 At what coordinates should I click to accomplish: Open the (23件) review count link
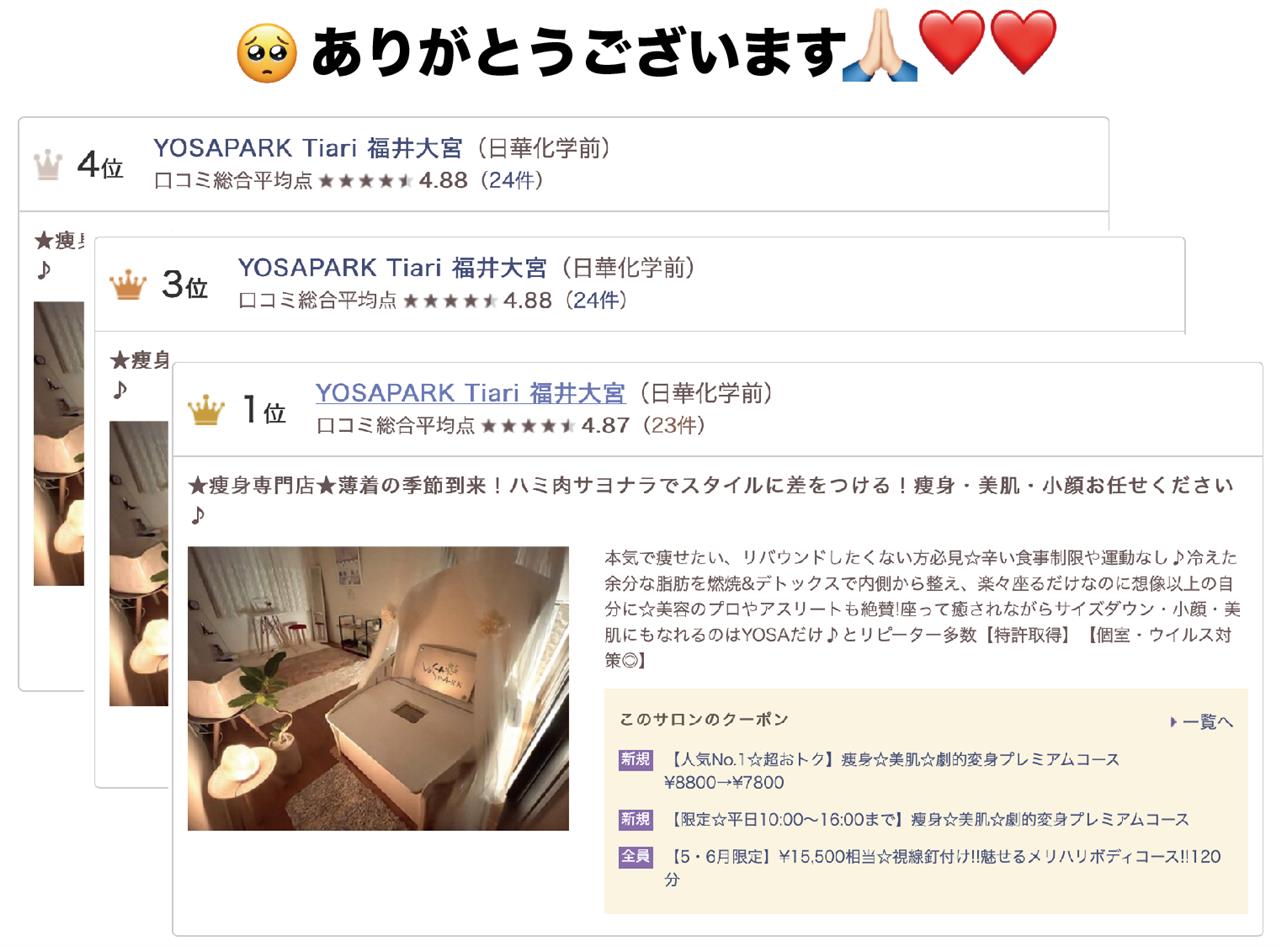673,425
